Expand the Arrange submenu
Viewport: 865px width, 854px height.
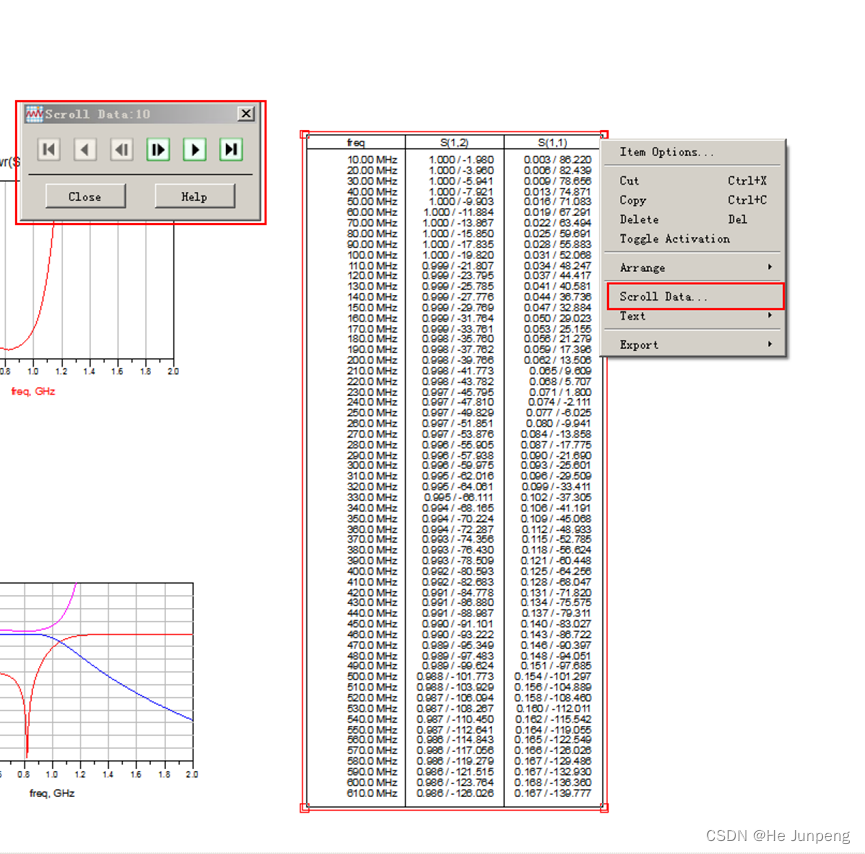click(643, 267)
